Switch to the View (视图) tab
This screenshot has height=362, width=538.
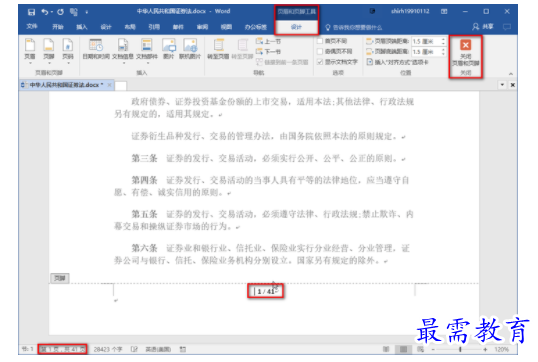[226, 27]
